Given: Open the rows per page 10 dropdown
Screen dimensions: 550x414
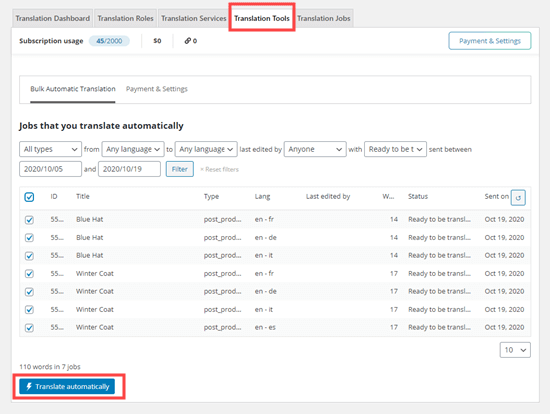Looking at the screenshot, I should click(515, 350).
